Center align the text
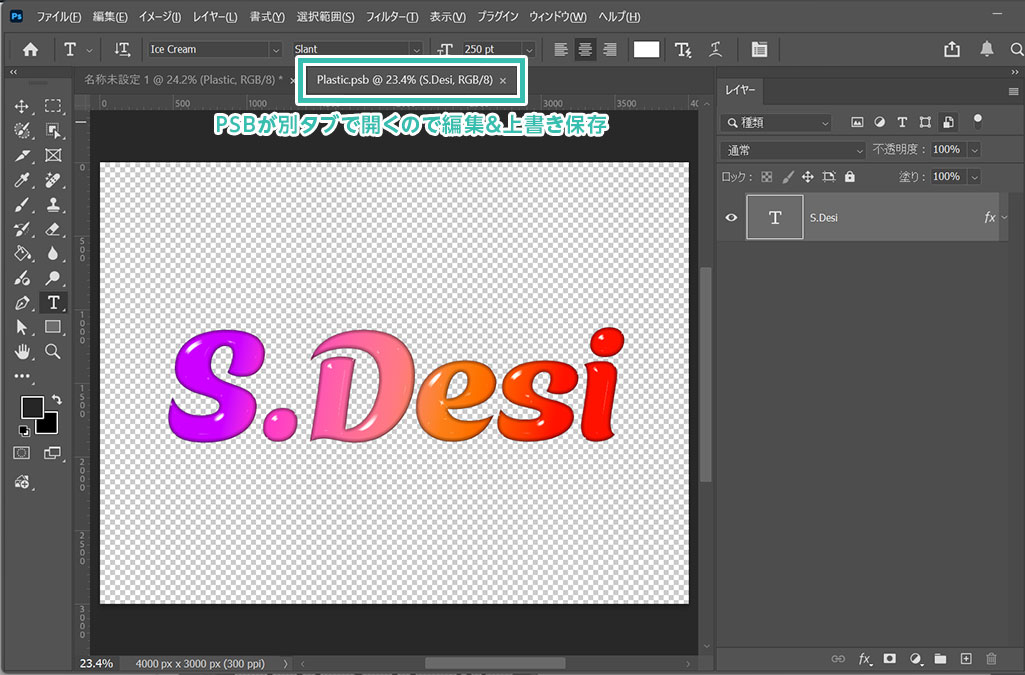The image size is (1025, 675). point(585,49)
